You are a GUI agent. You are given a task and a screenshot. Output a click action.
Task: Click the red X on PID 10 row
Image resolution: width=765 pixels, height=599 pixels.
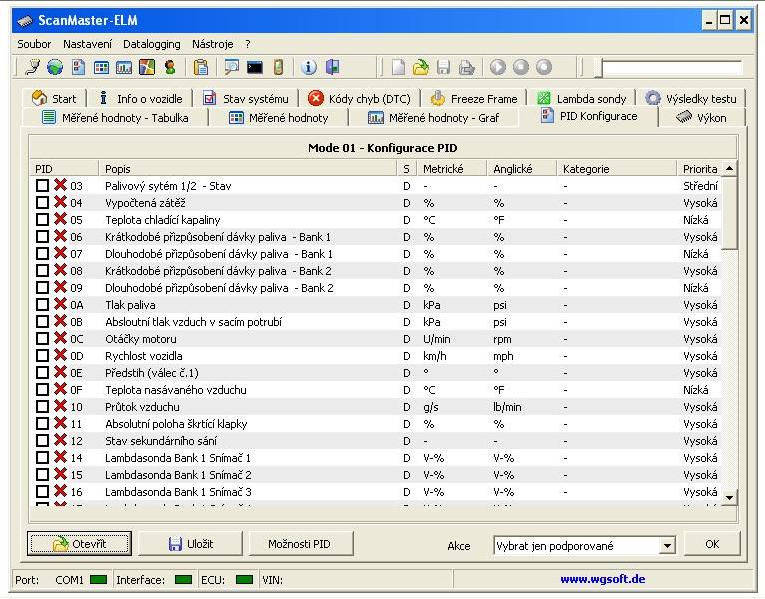pos(60,406)
